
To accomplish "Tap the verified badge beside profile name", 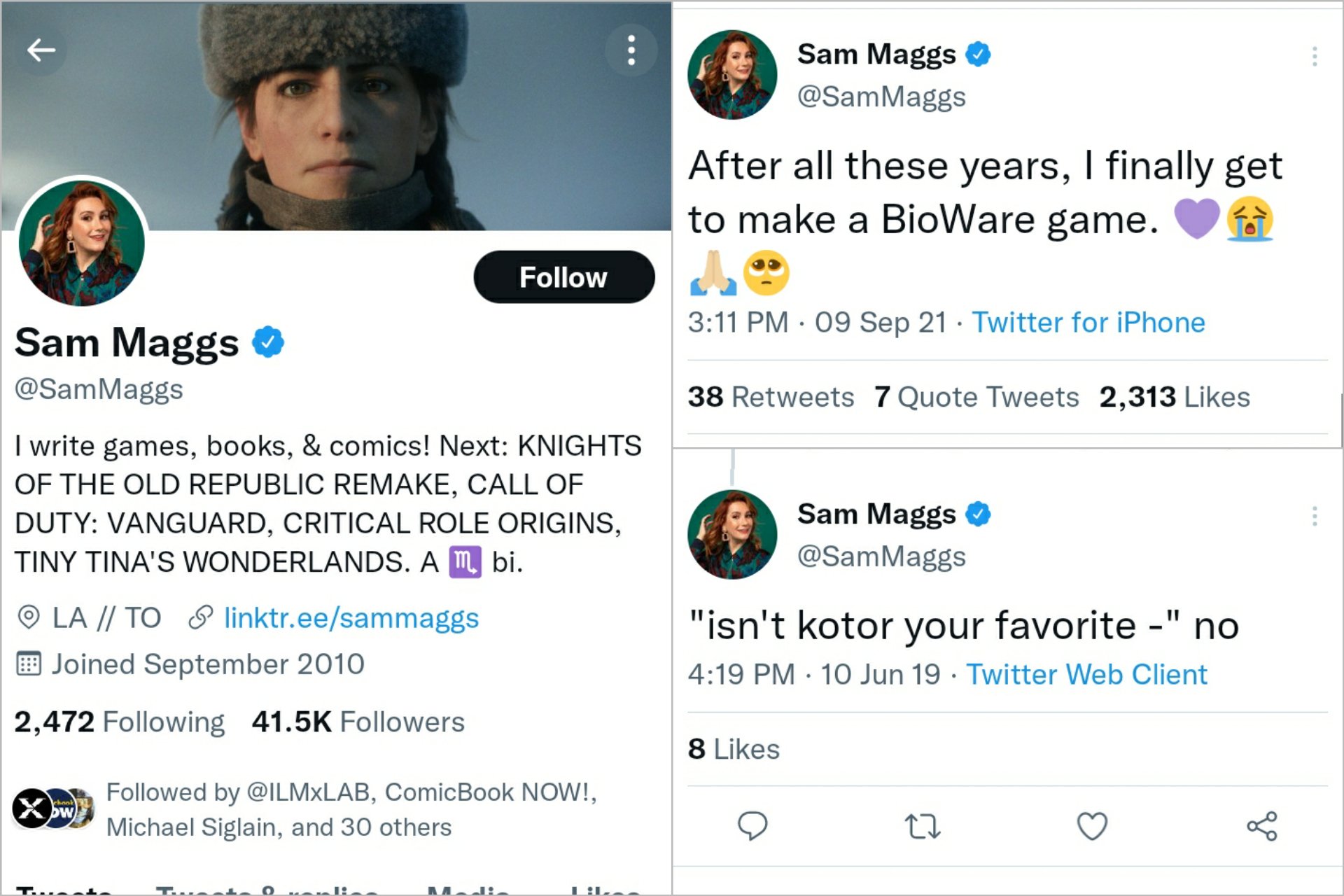I will (x=268, y=342).
